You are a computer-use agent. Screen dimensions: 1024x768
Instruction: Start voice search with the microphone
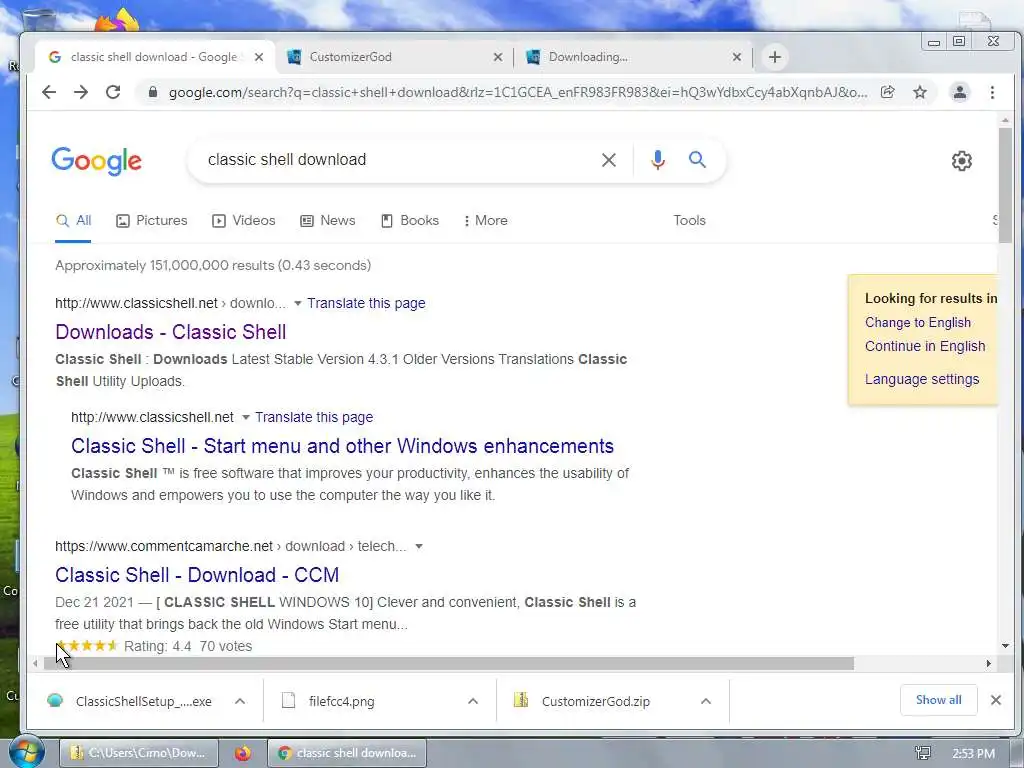click(658, 160)
